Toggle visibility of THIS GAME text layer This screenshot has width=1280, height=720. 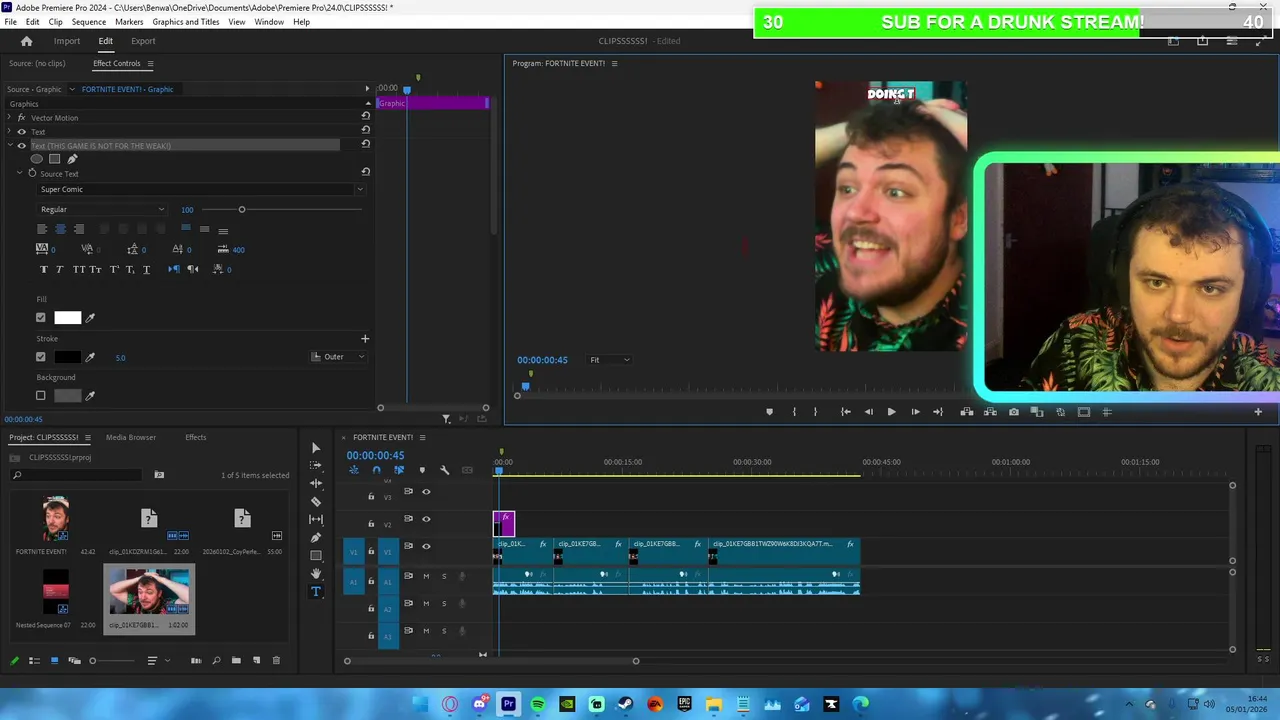pos(22,146)
